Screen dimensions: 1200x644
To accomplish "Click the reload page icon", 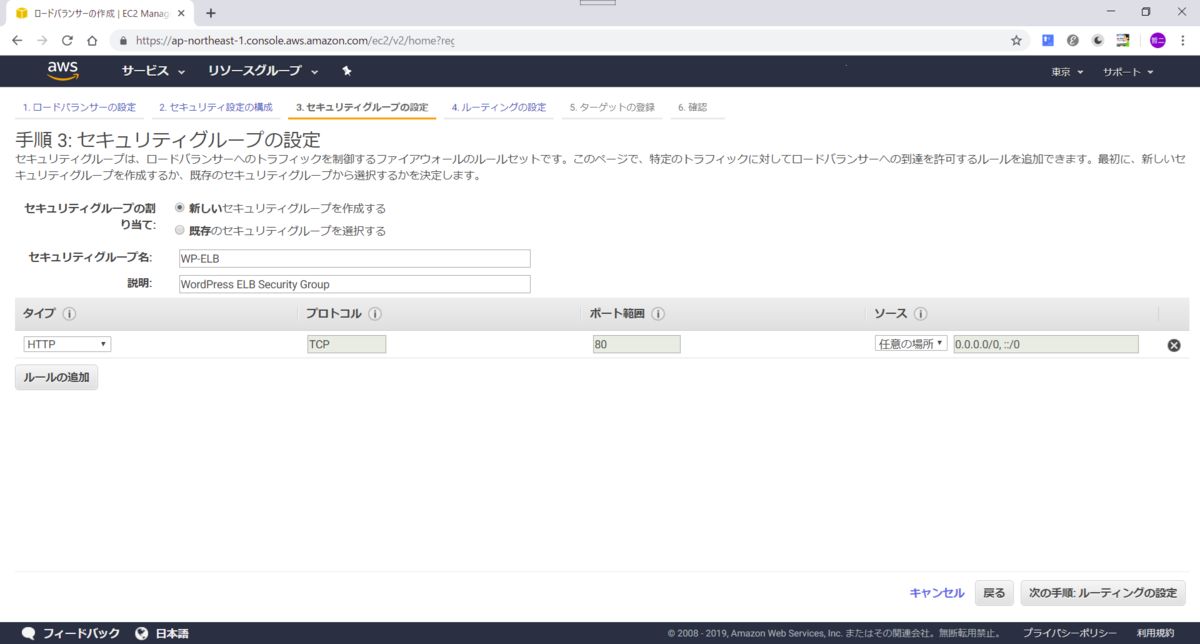I will (66, 40).
